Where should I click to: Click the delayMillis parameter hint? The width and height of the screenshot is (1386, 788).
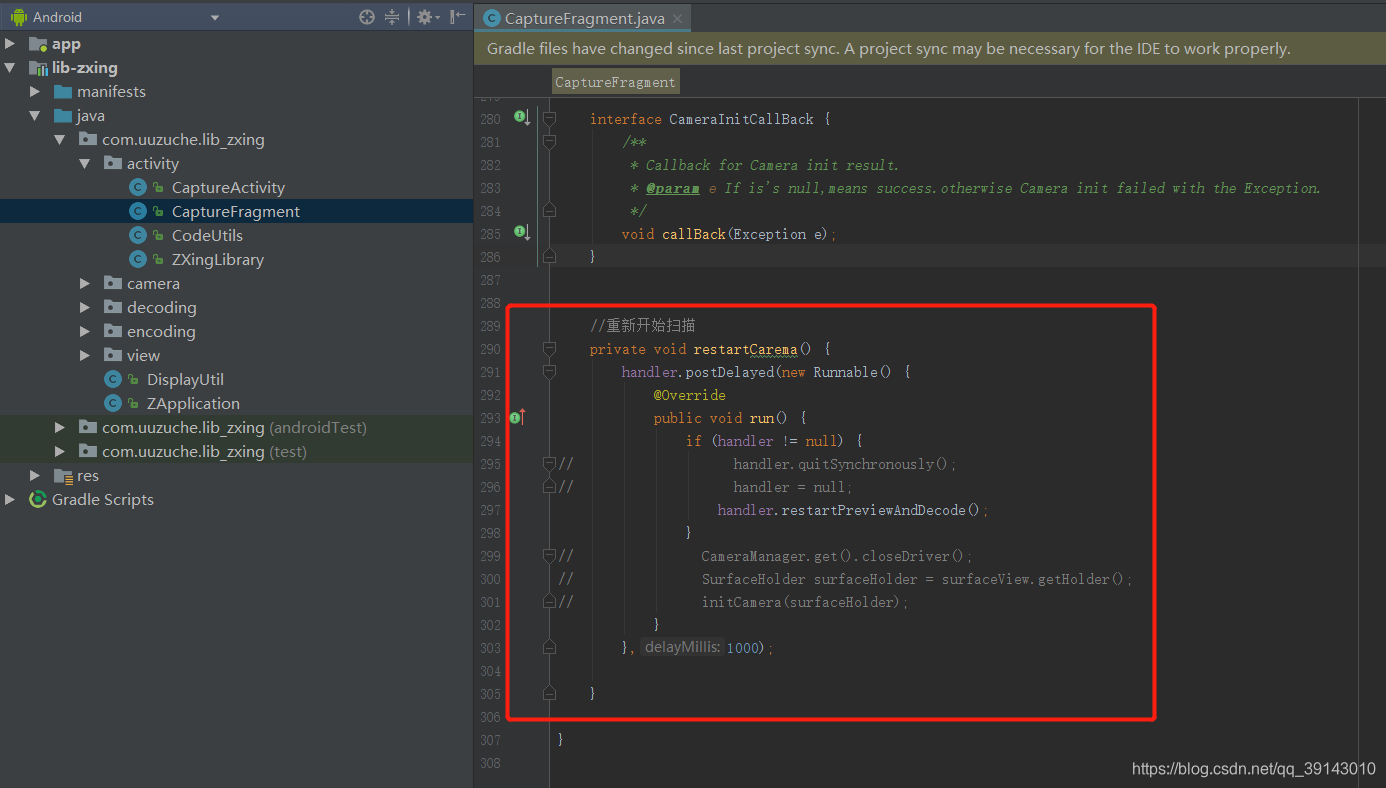(x=681, y=648)
